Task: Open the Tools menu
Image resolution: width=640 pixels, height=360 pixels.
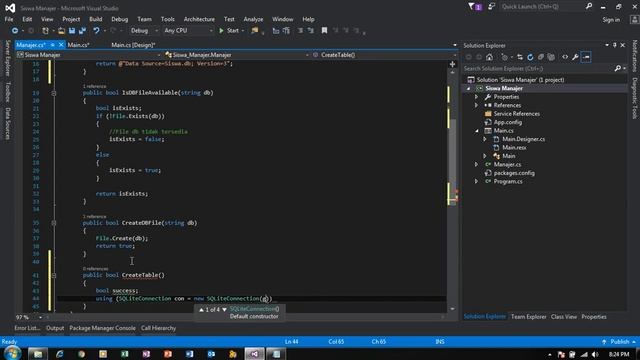Action: (167, 19)
